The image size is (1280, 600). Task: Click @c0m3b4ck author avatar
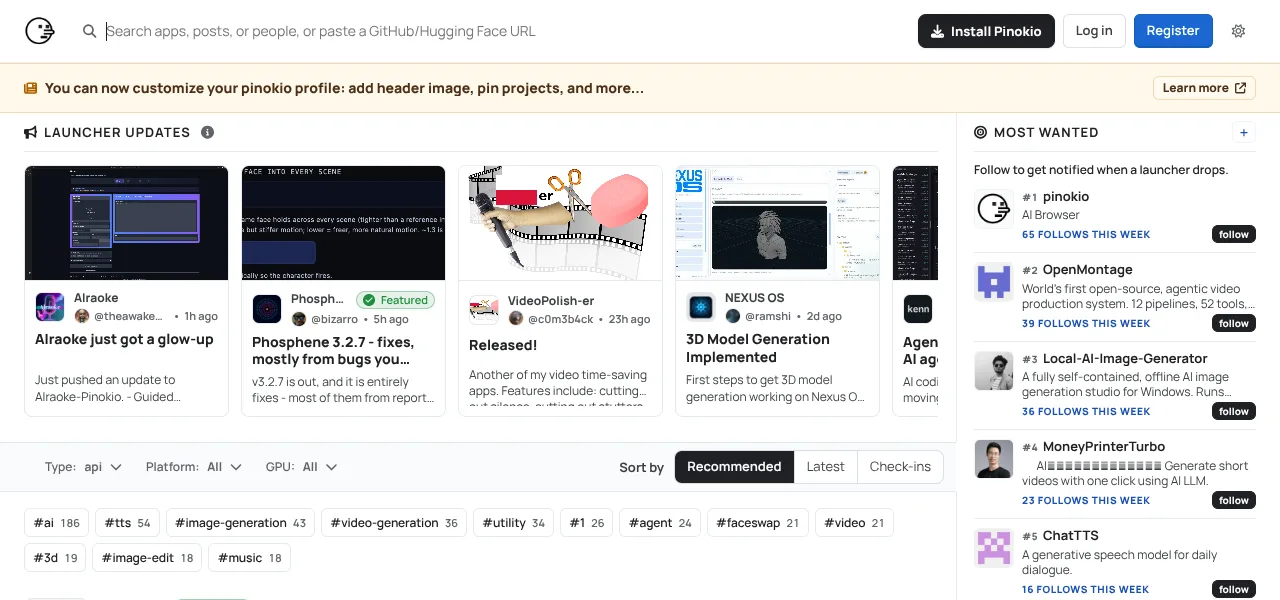(x=516, y=319)
